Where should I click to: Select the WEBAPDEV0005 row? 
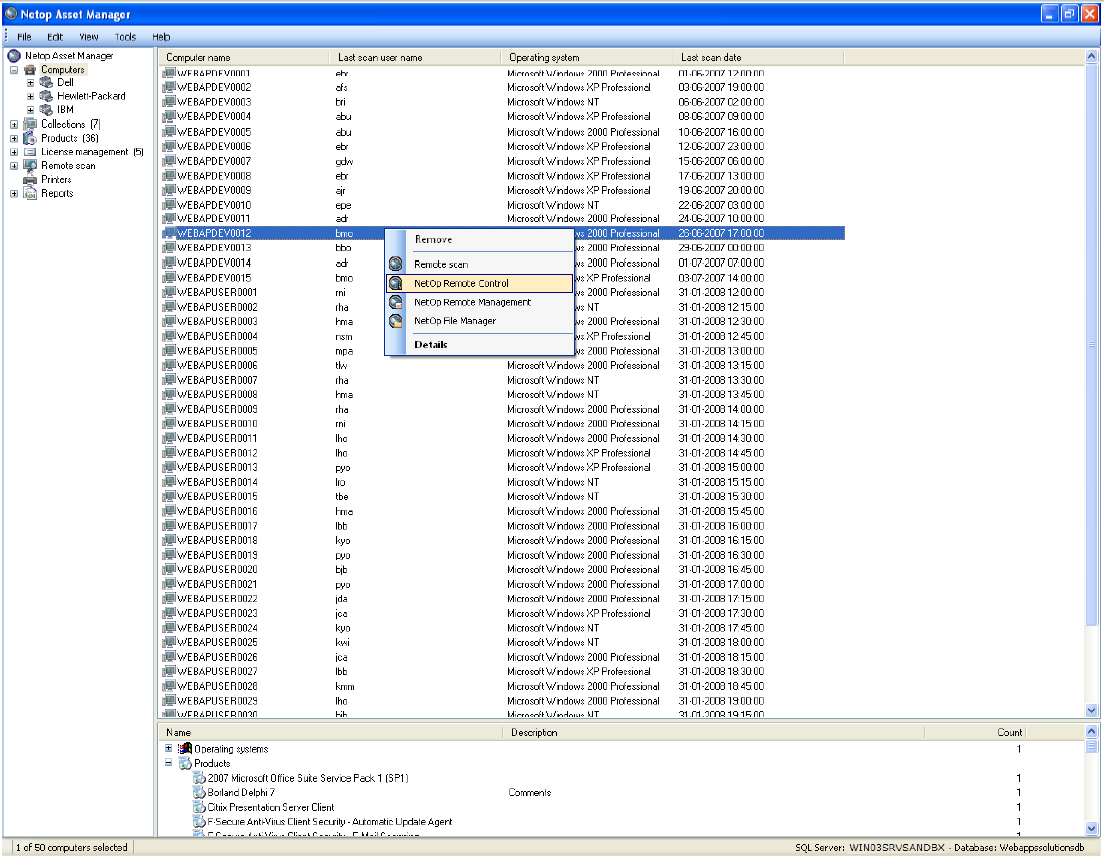[503, 132]
